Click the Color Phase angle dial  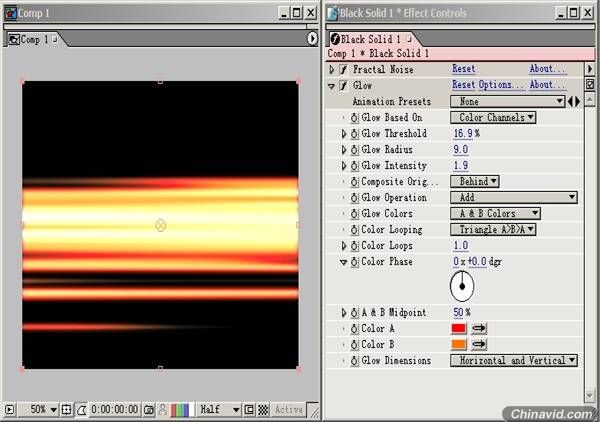(x=462, y=286)
